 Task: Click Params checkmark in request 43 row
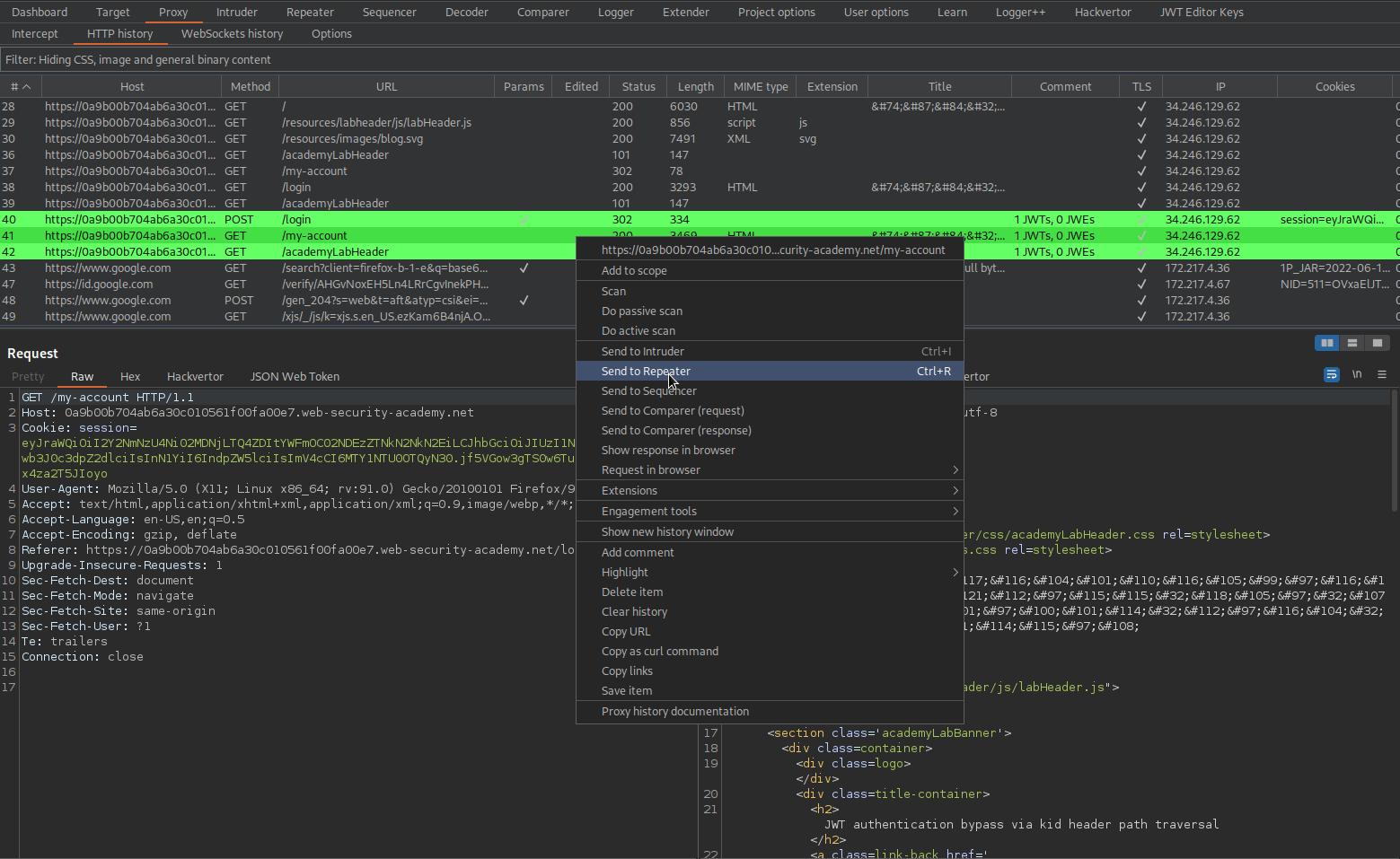point(524,268)
